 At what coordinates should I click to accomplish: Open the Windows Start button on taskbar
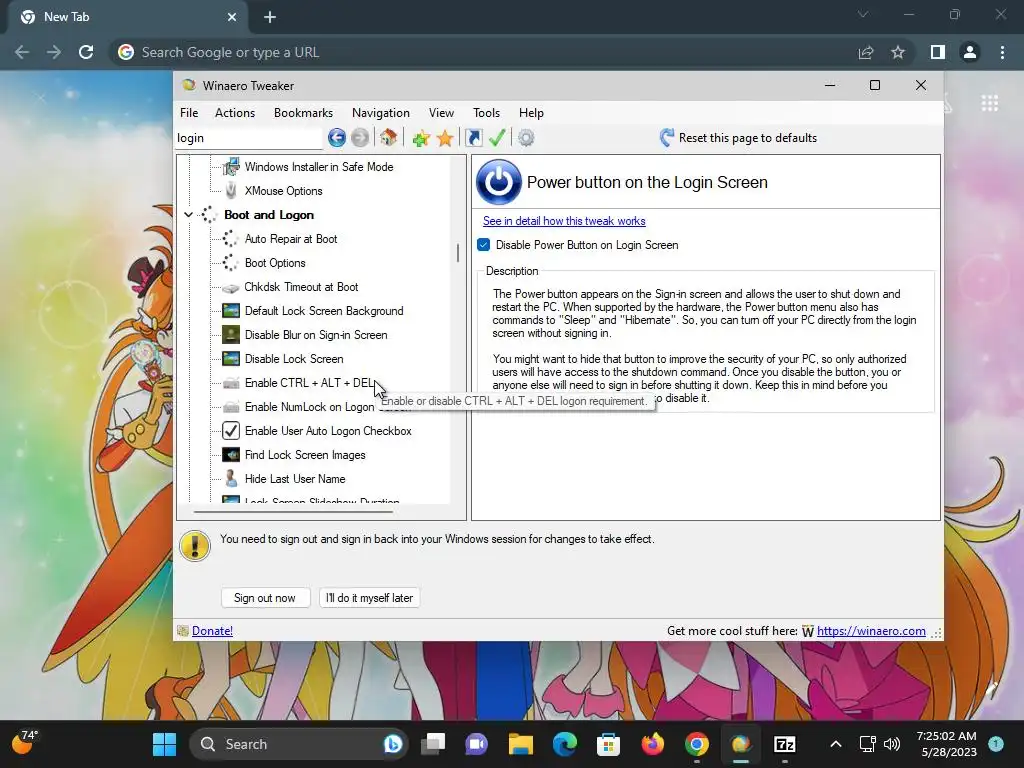165,744
